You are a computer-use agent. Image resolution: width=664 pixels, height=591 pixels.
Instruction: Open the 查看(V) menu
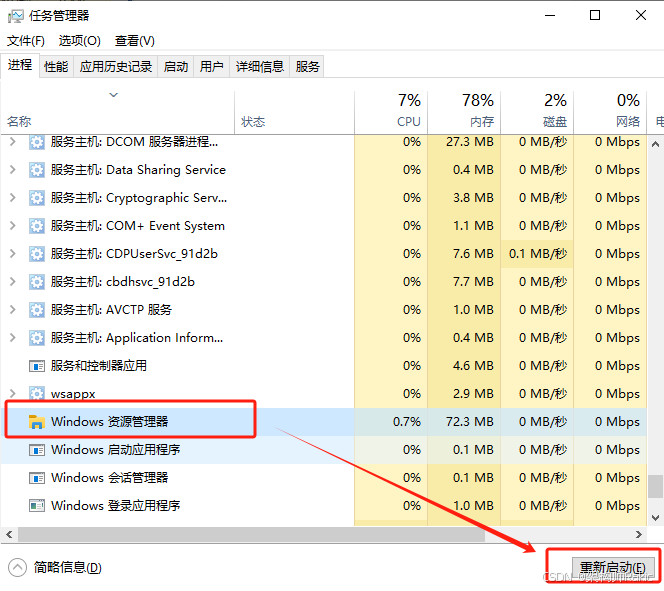coord(135,41)
